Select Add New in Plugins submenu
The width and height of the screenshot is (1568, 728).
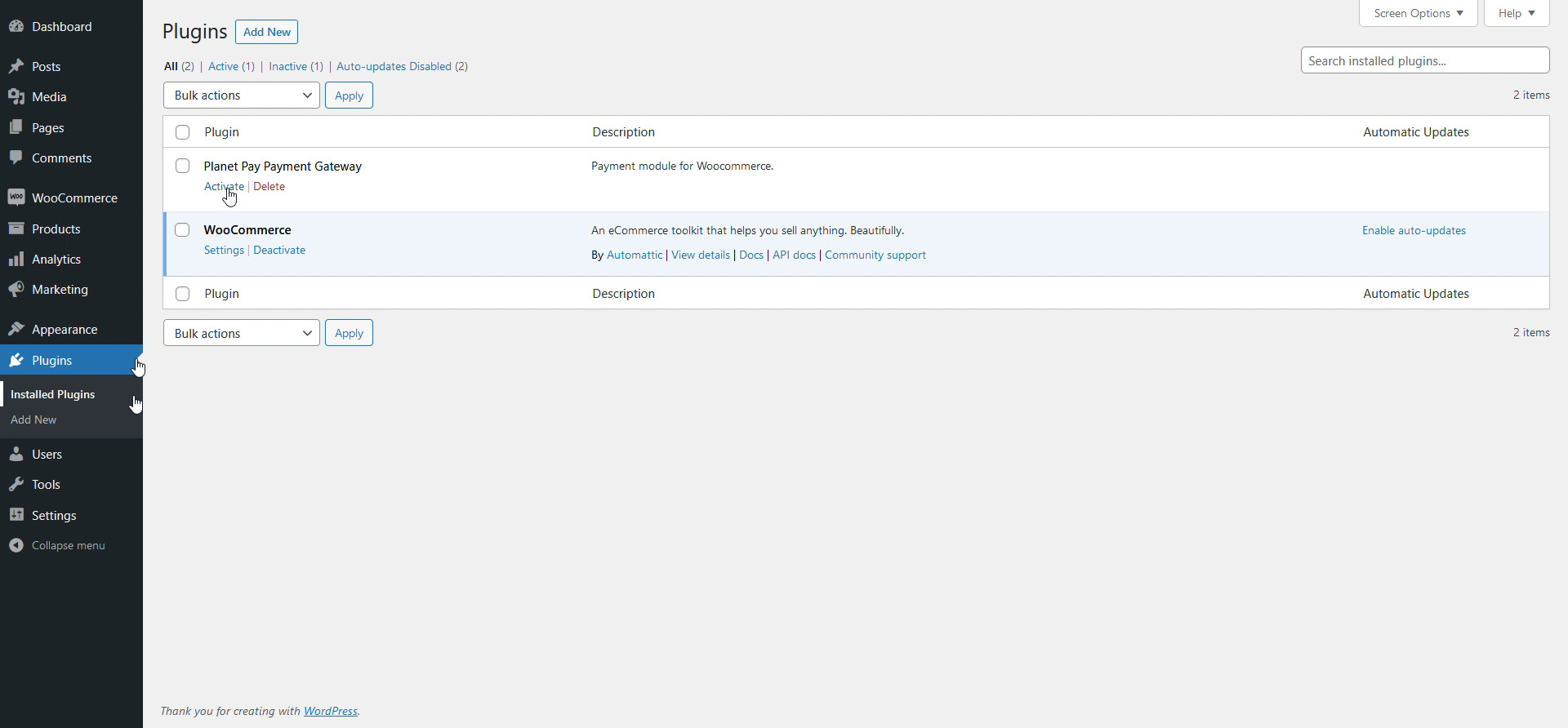coord(33,419)
